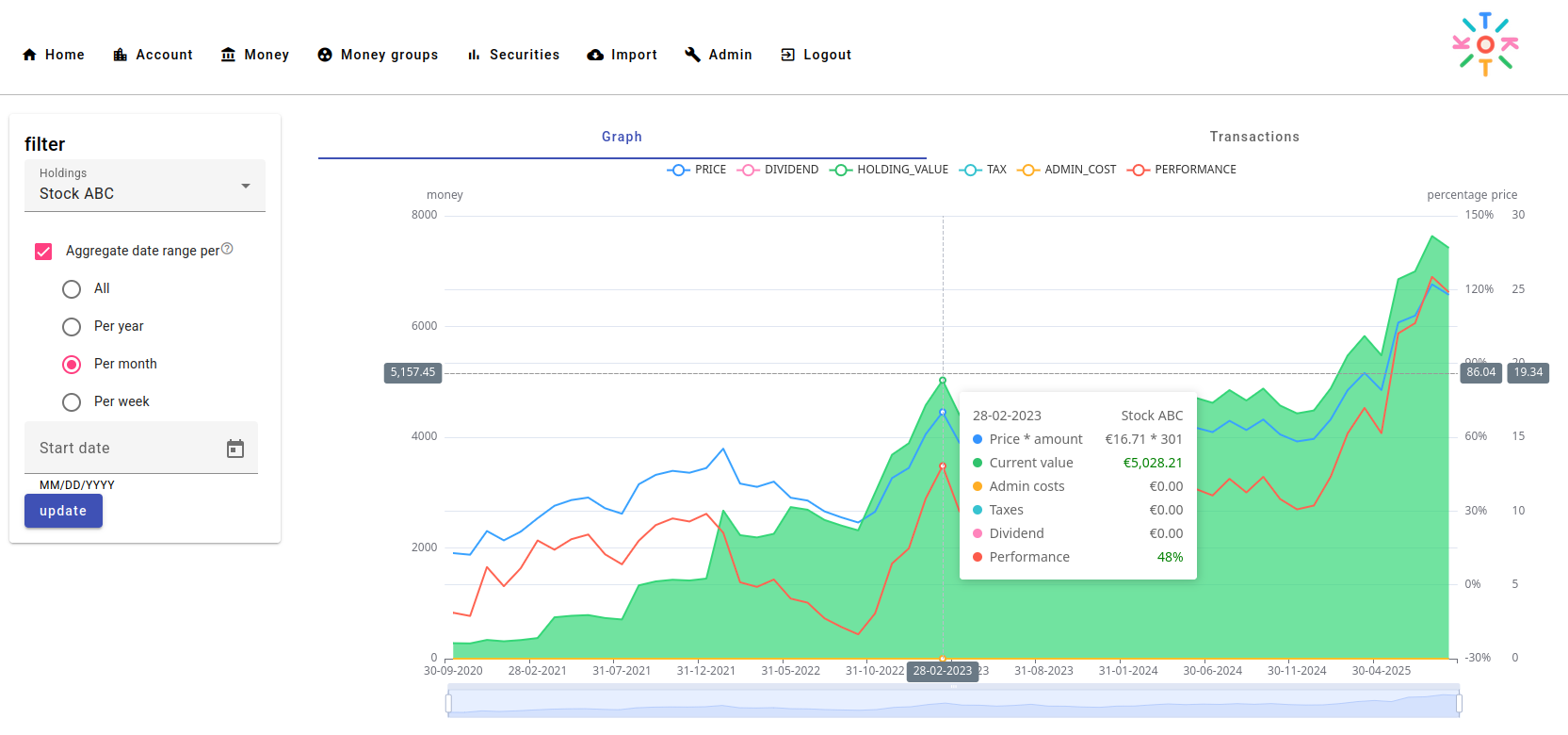Image resolution: width=1568 pixels, height=735 pixels.
Task: Select the Per week radio option
Action: tap(72, 402)
